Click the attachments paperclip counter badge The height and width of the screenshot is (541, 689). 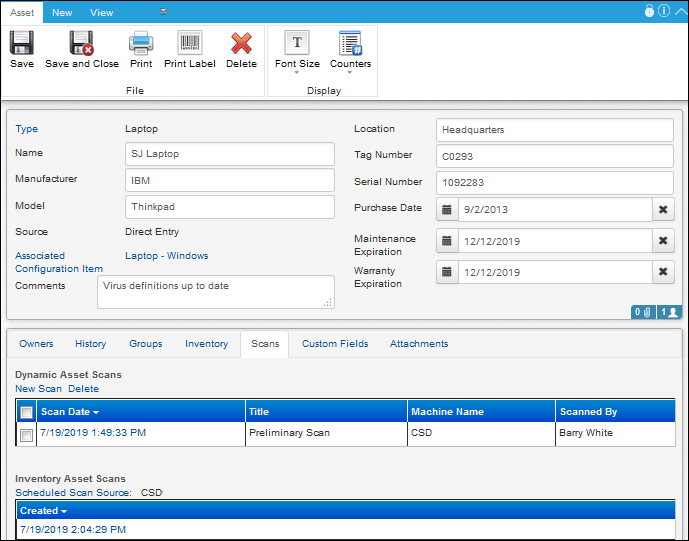643,312
